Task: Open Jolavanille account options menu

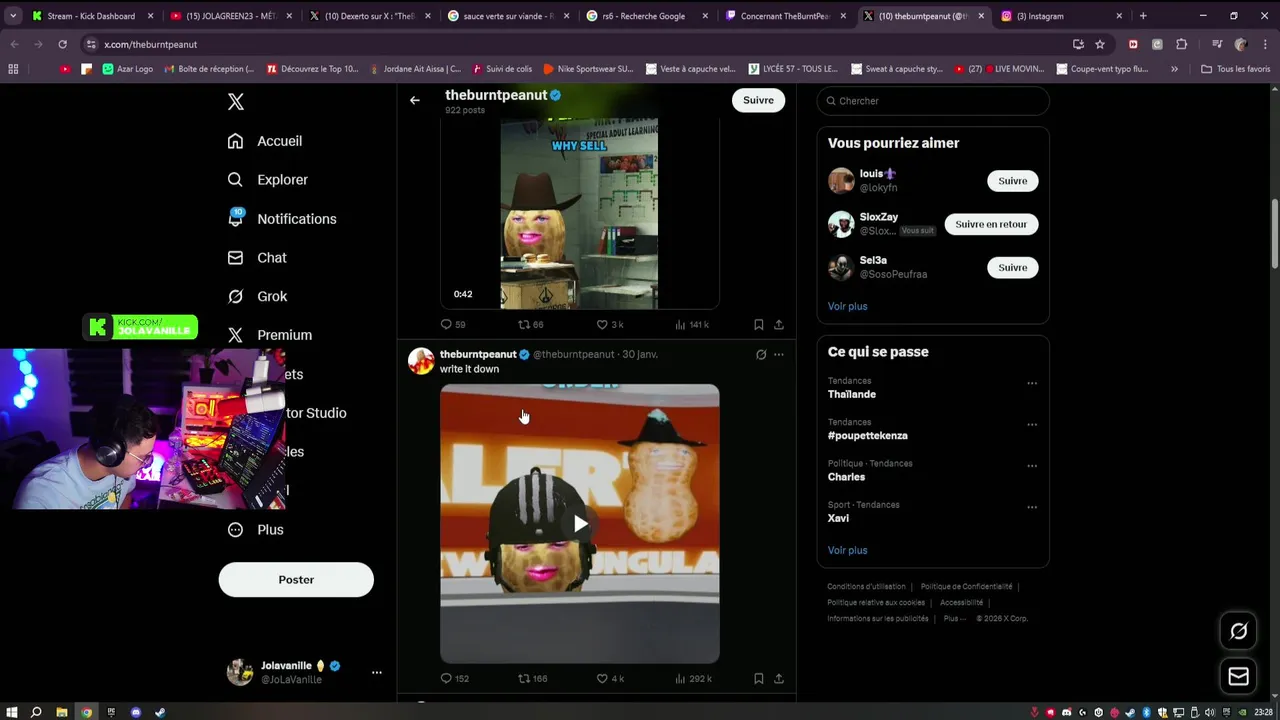Action: click(377, 672)
